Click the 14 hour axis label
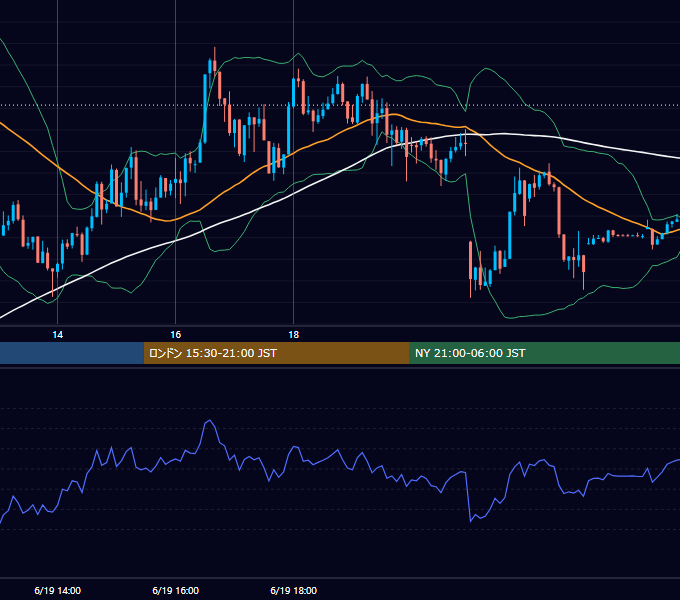The width and height of the screenshot is (680, 600). (57, 335)
